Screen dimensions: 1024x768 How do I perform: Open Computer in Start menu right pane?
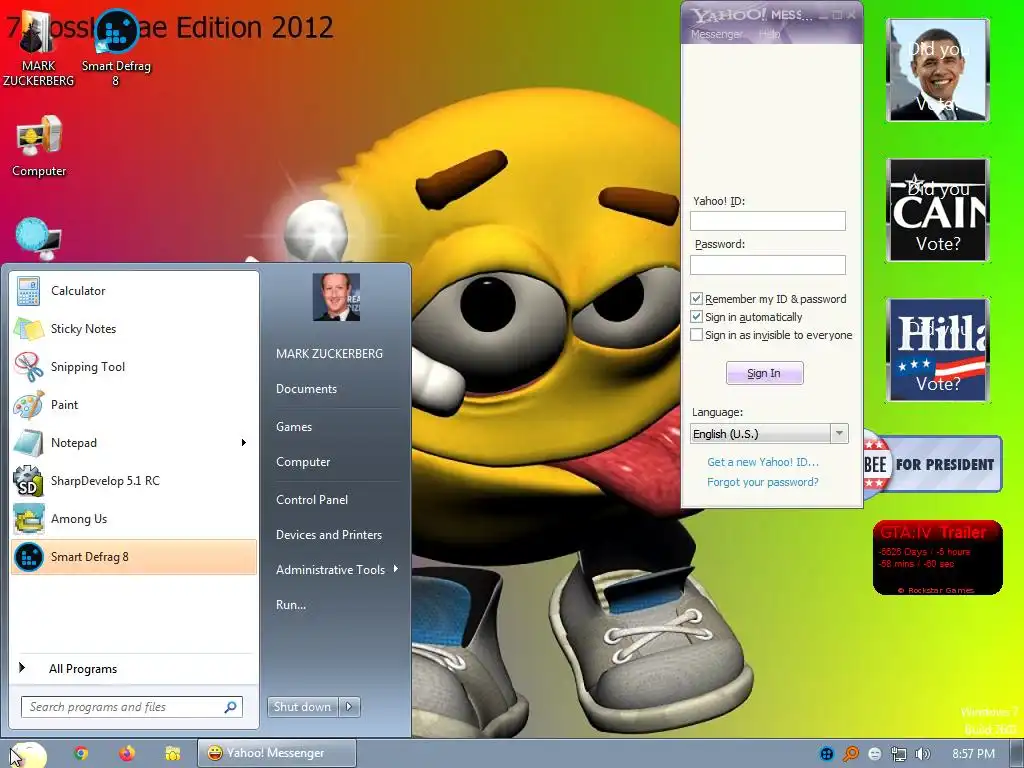pos(303,462)
